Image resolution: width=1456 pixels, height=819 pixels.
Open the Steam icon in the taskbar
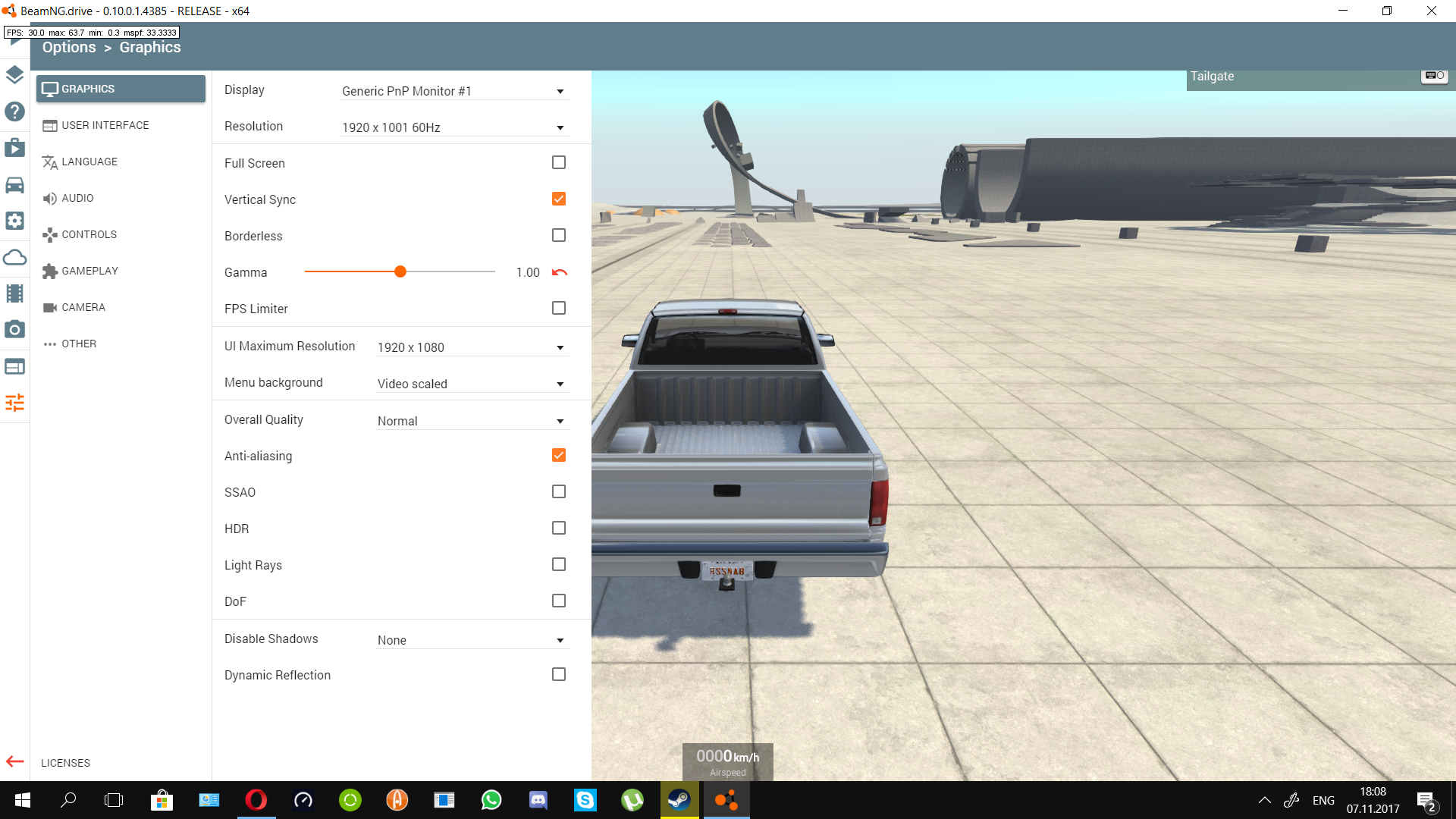[679, 800]
